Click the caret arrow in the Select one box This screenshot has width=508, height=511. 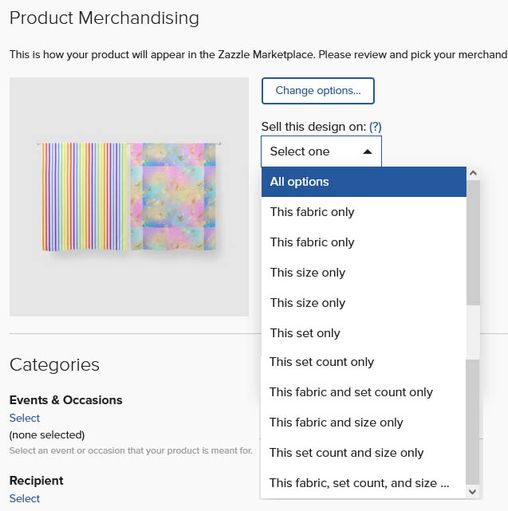pyautogui.click(x=367, y=152)
